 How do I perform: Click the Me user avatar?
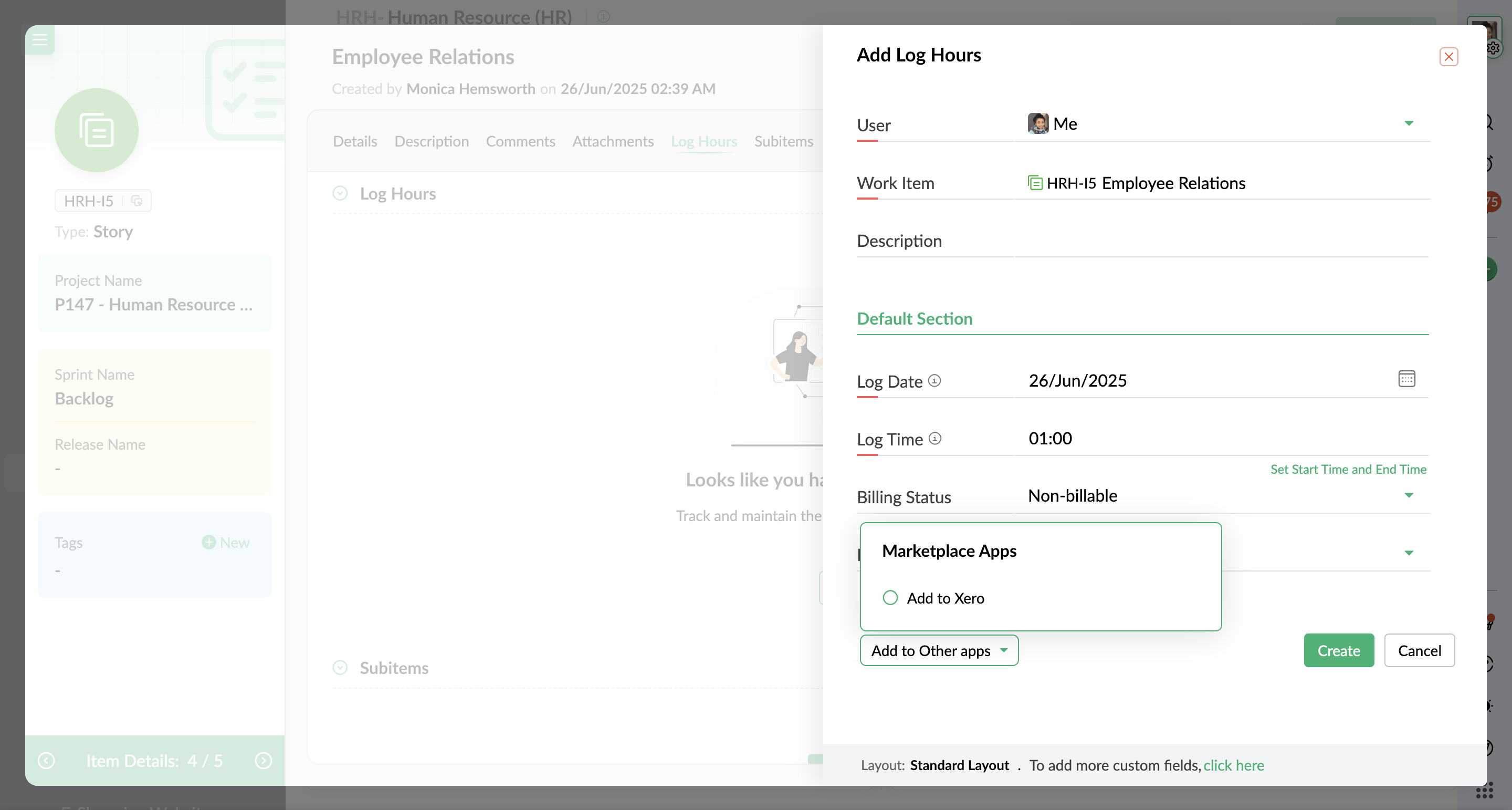(1038, 123)
